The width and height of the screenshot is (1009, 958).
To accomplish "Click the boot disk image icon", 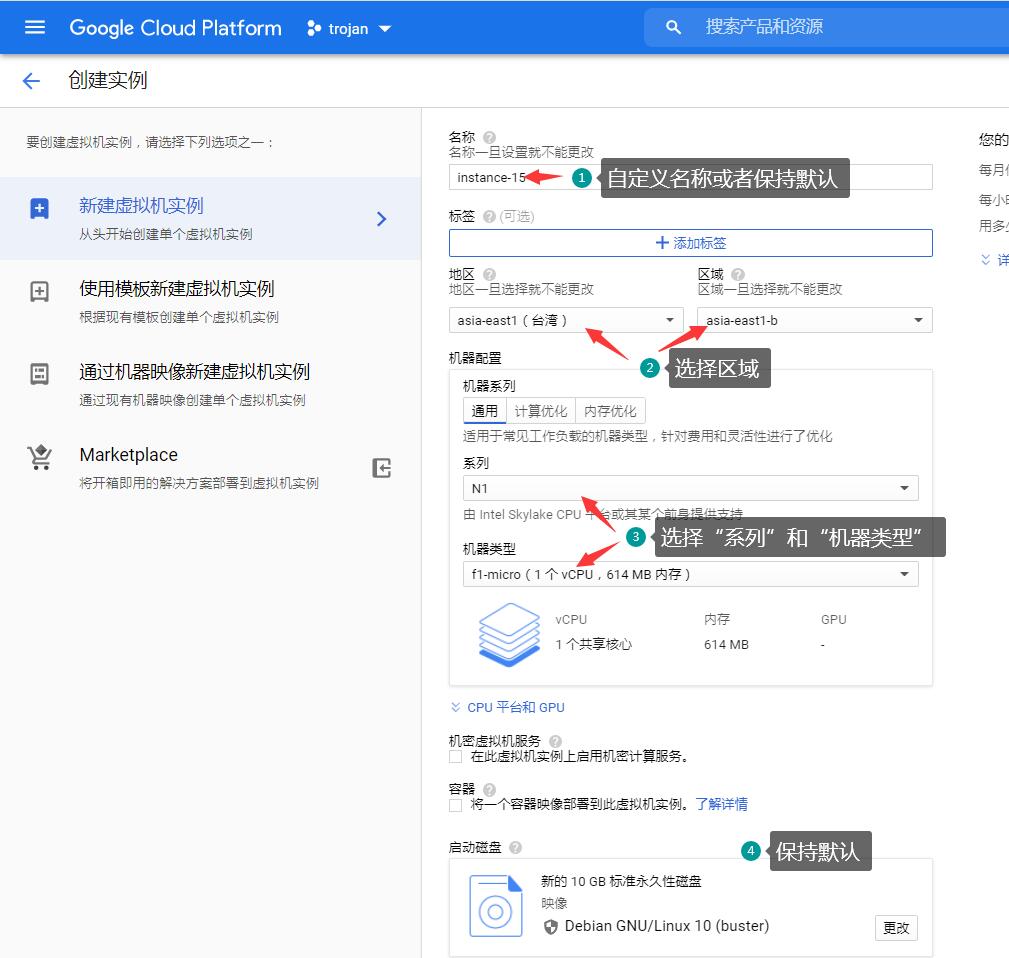I will pos(495,905).
